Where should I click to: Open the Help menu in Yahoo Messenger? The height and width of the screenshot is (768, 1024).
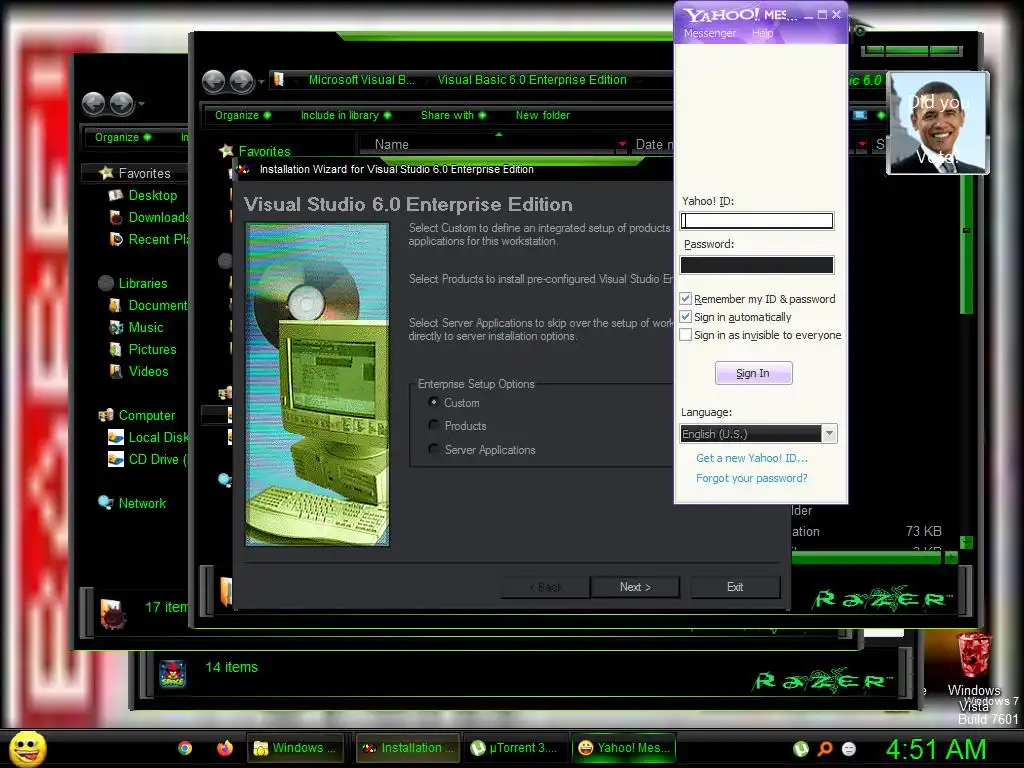pyautogui.click(x=762, y=33)
